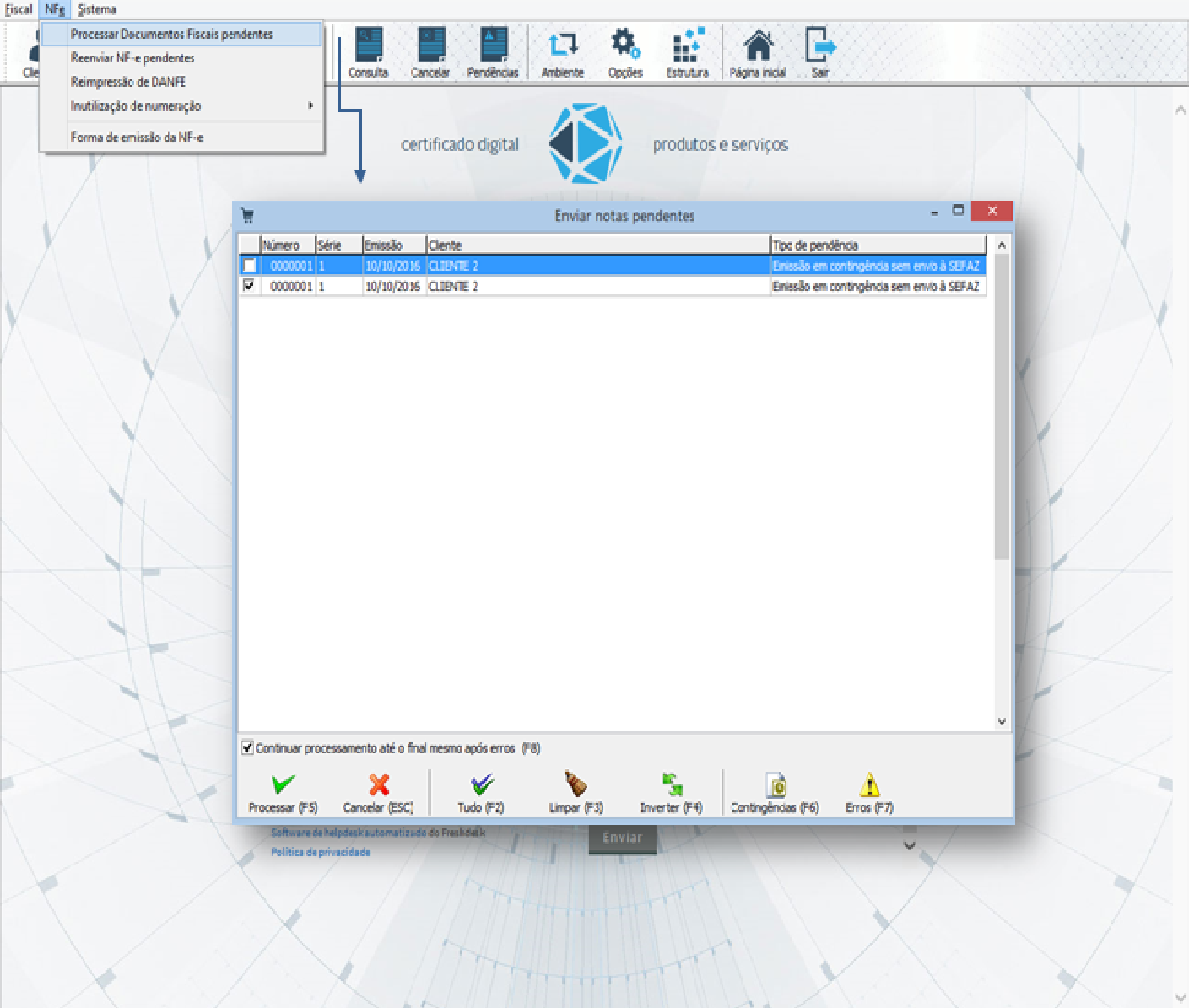Open Opções gear icon

625,52
